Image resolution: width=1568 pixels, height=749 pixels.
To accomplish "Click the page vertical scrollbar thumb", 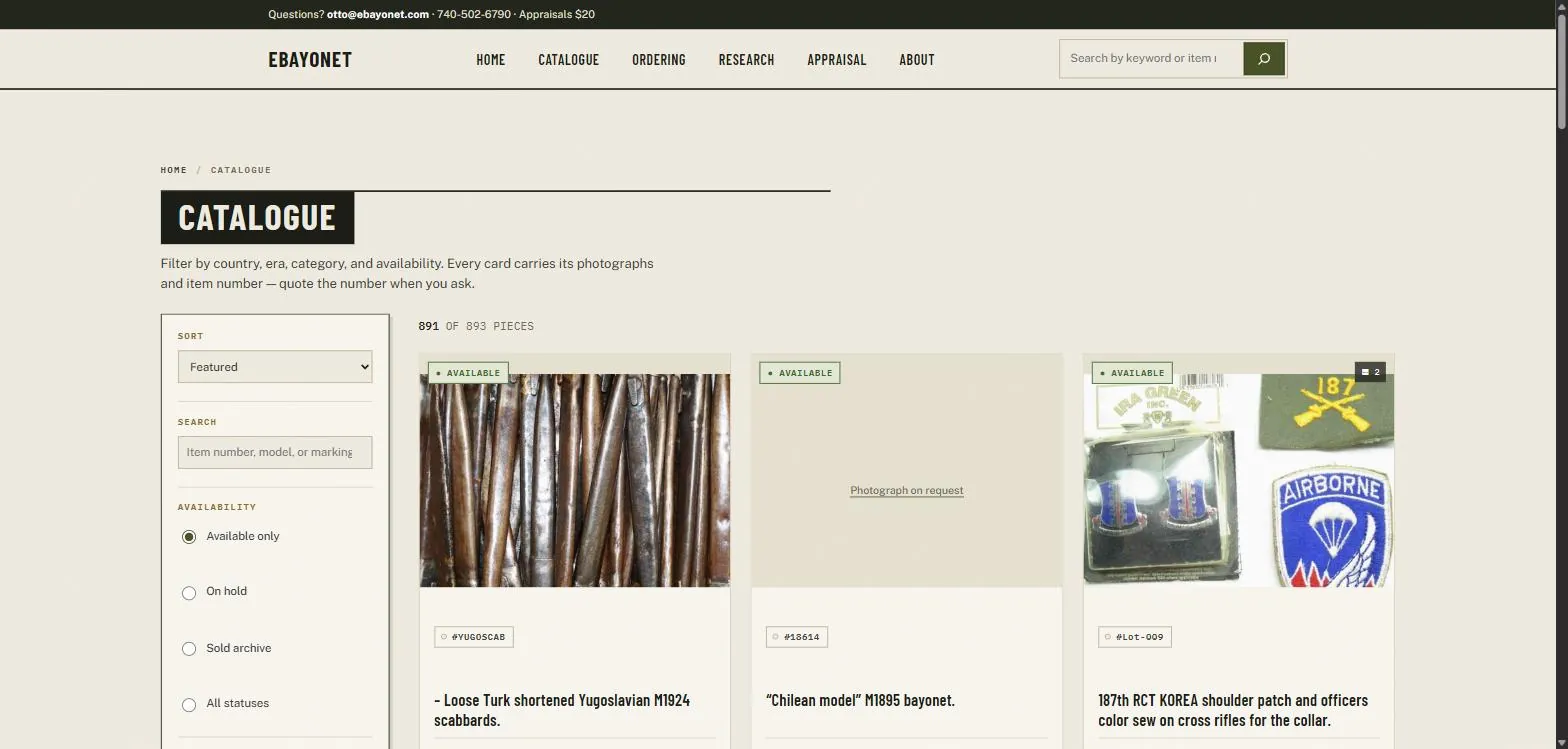I will (1561, 70).
